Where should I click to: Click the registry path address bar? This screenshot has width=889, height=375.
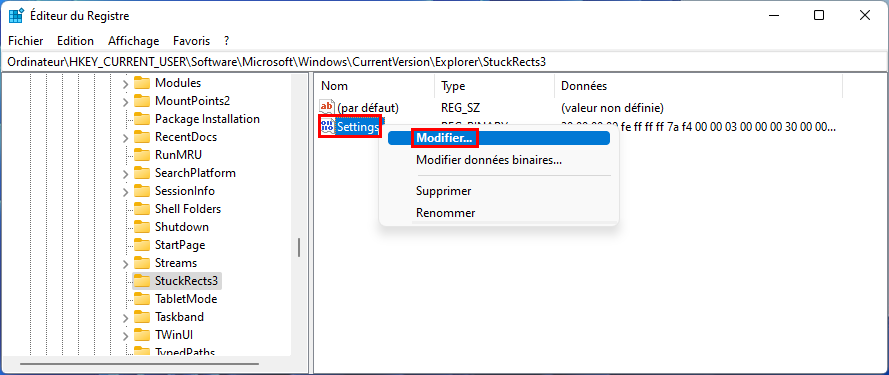click(444, 62)
